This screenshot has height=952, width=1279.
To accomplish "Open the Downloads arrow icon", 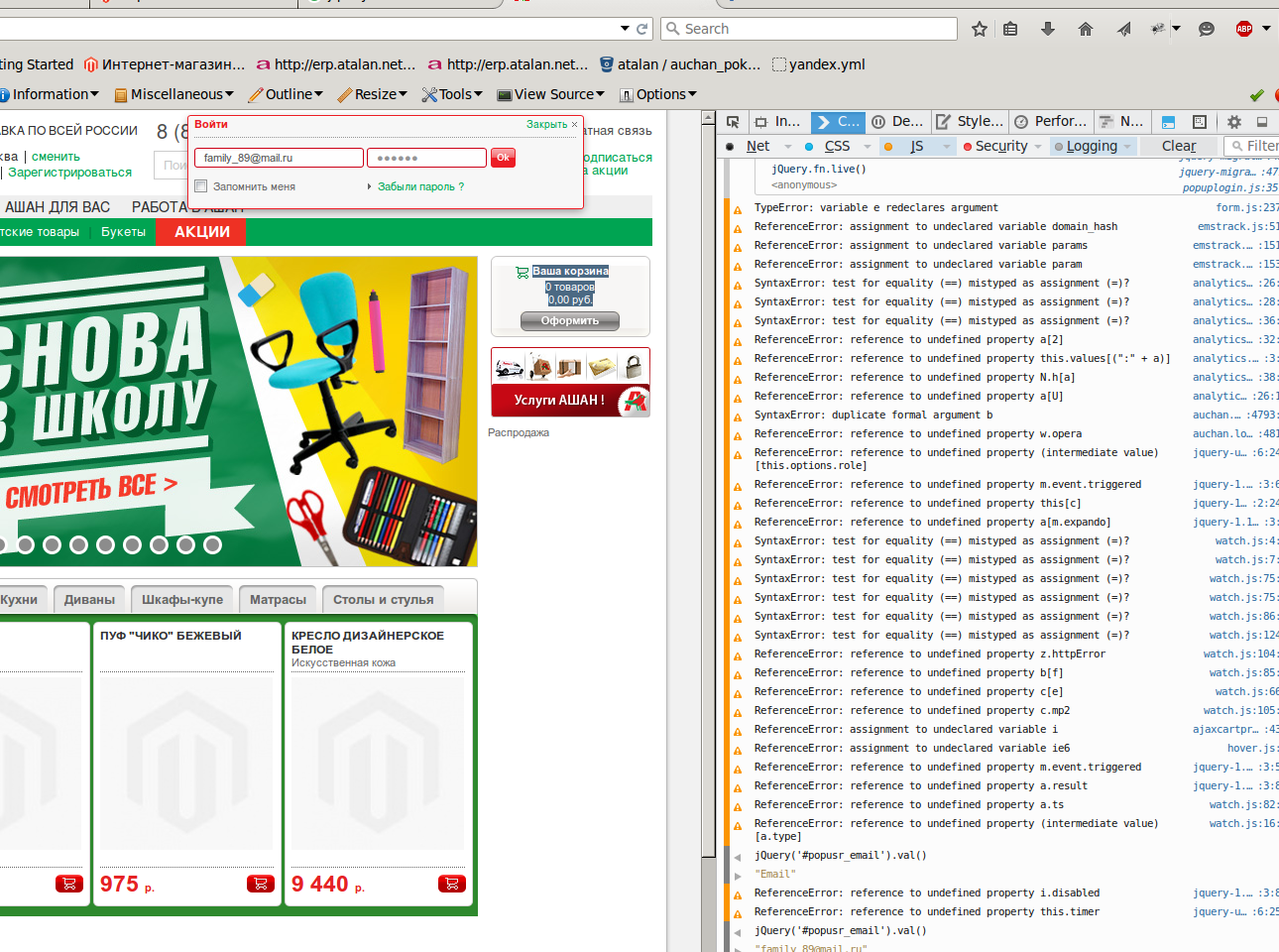I will [x=1048, y=29].
